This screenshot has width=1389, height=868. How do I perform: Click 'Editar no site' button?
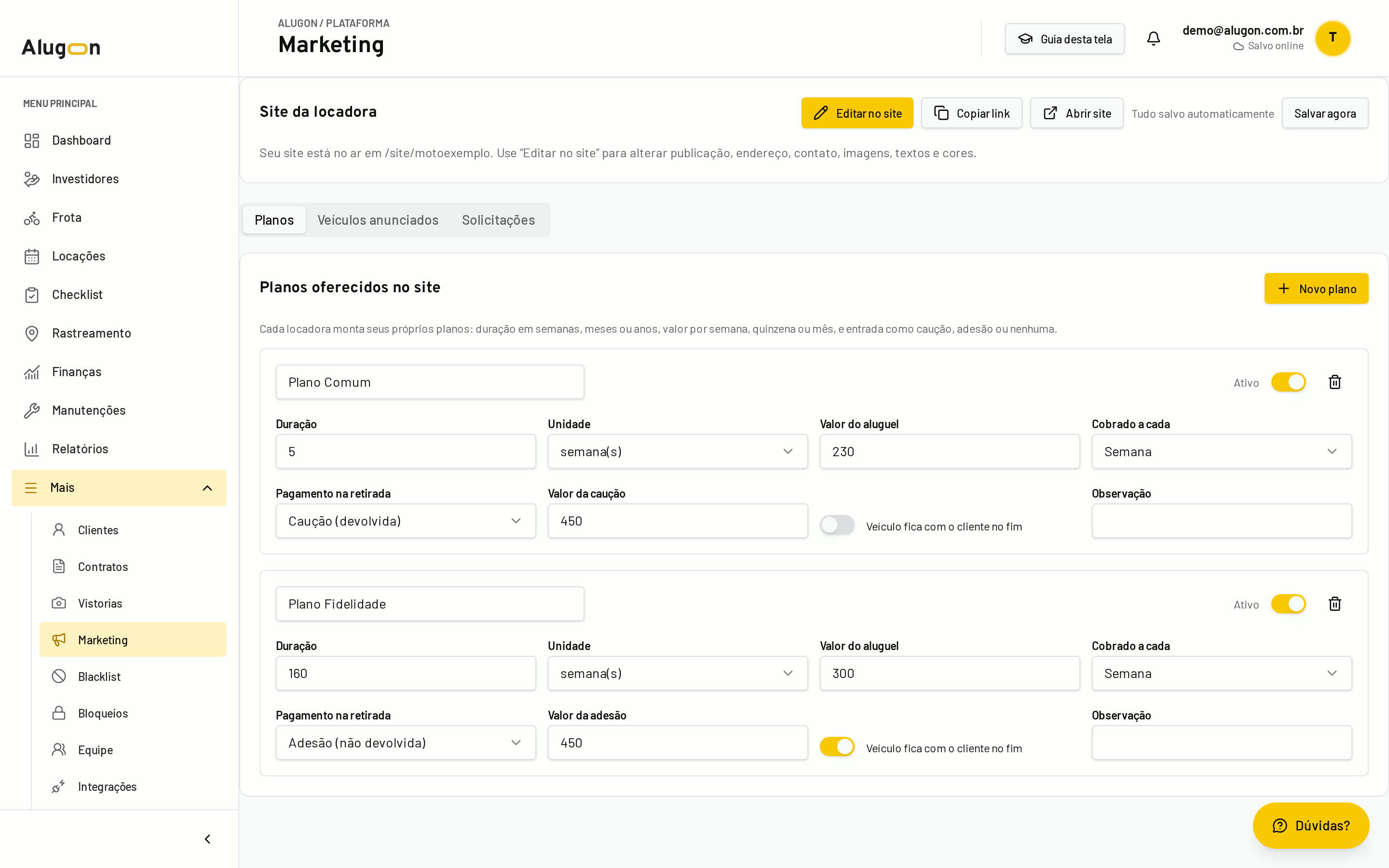coord(857,113)
